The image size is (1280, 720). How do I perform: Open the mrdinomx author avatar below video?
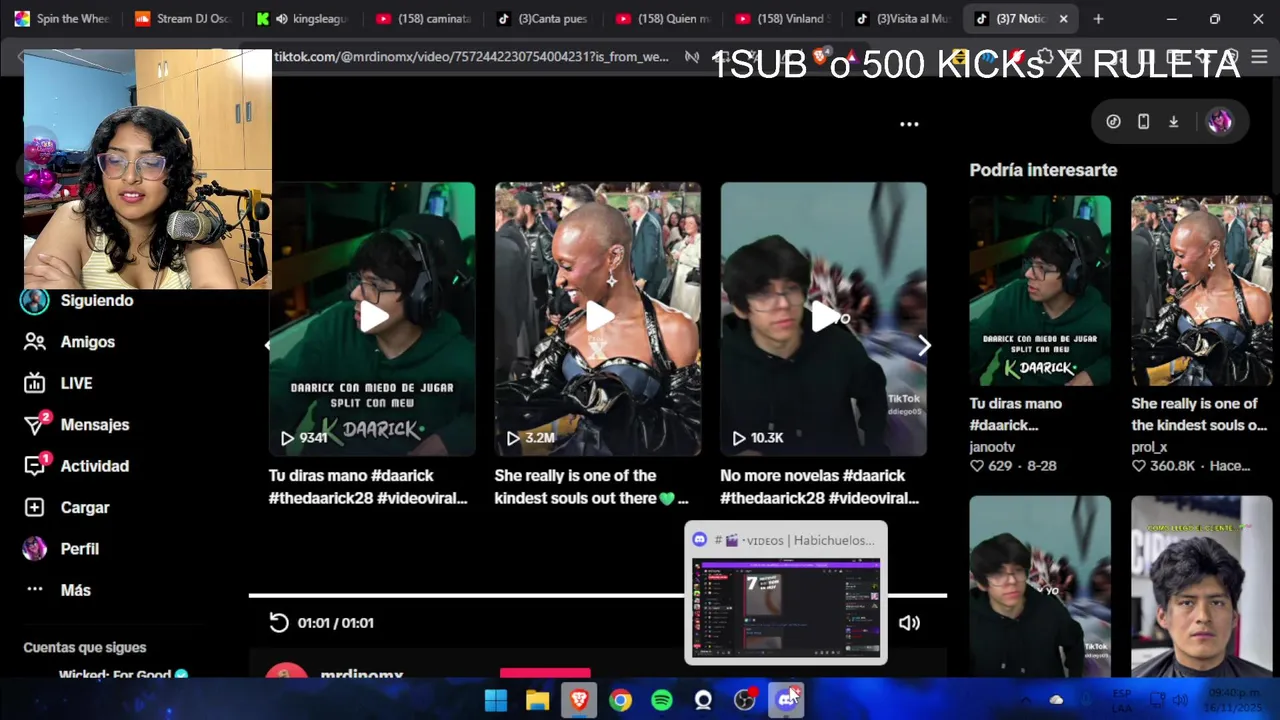click(x=286, y=670)
